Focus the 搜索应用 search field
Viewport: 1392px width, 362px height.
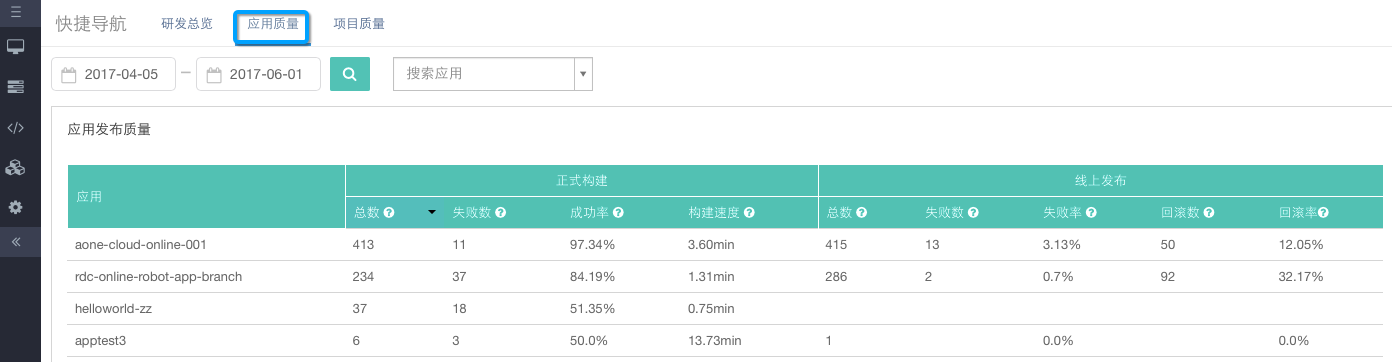pyautogui.click(x=484, y=74)
